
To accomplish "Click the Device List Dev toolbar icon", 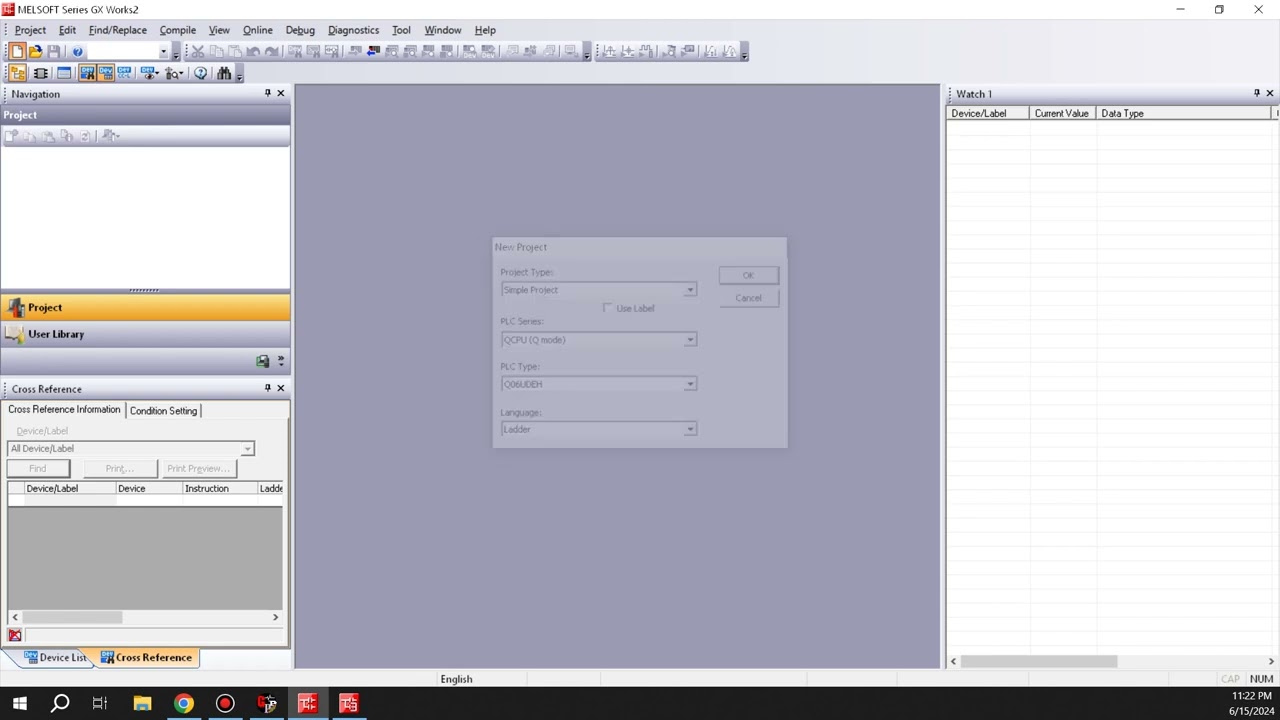I will tap(106, 73).
